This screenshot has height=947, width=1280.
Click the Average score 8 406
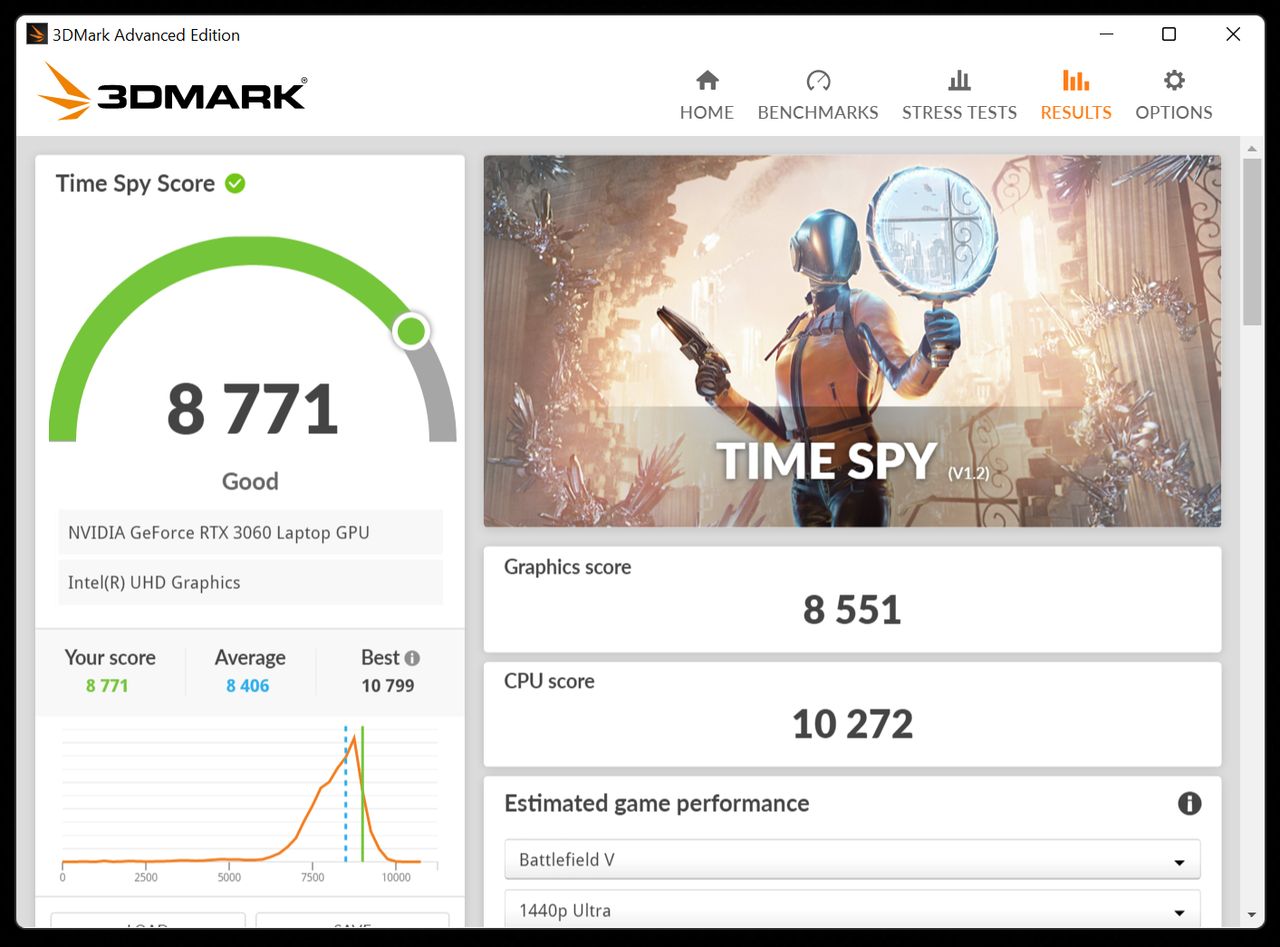tap(248, 686)
